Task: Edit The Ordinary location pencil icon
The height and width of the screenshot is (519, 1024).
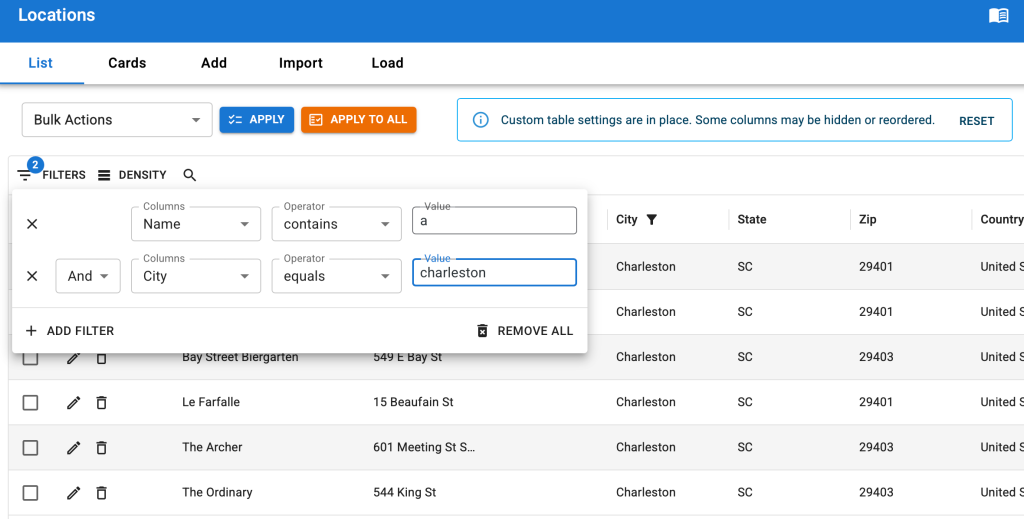Action: pos(74,493)
